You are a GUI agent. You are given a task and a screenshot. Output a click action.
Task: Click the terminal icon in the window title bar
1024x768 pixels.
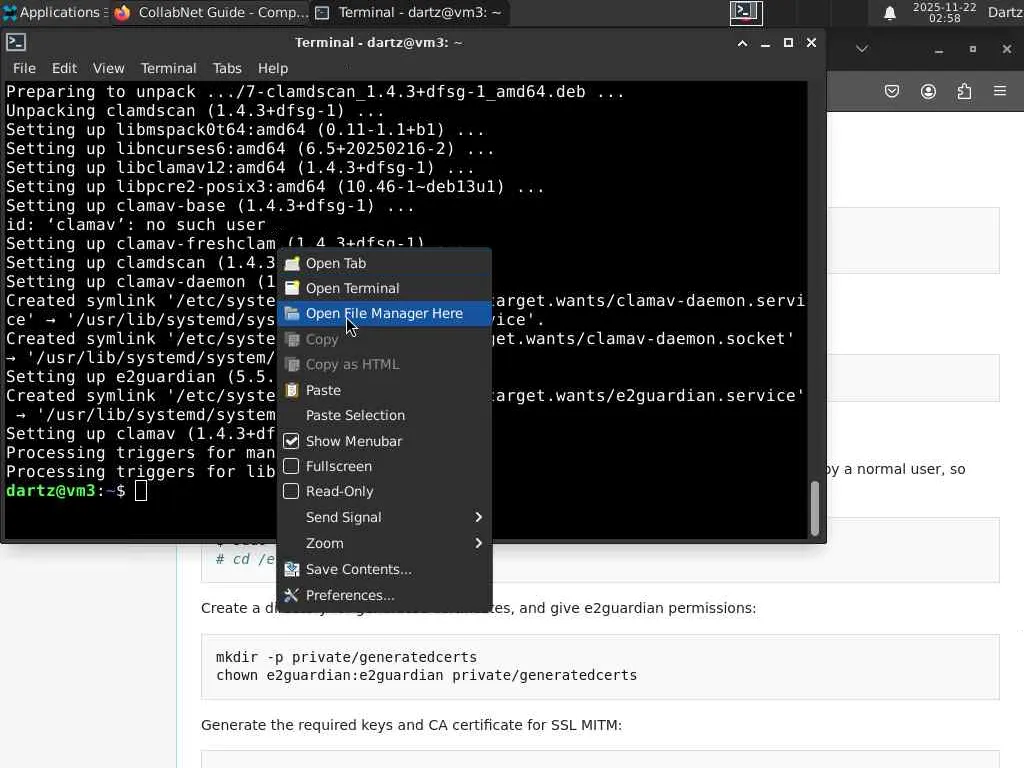click(x=16, y=42)
